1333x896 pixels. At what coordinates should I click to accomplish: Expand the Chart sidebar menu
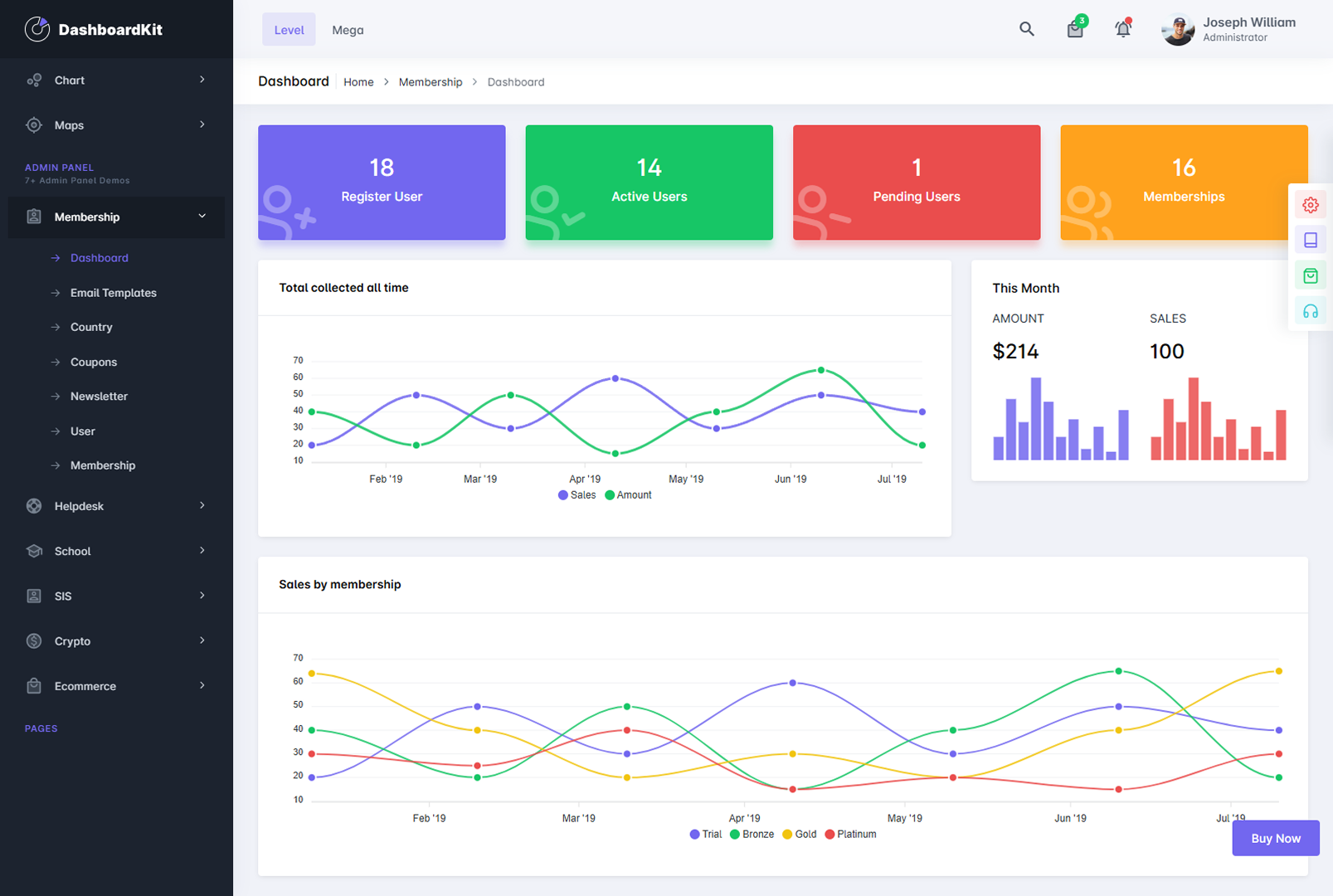click(x=116, y=80)
